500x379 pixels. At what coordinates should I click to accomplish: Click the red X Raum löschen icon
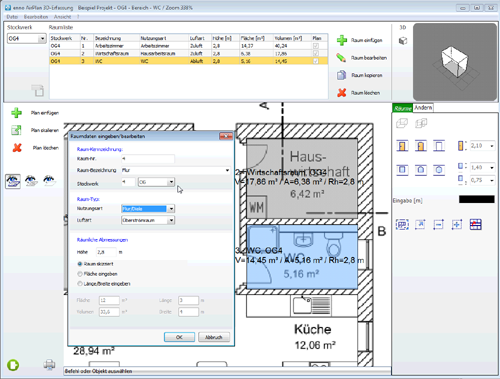(x=341, y=93)
